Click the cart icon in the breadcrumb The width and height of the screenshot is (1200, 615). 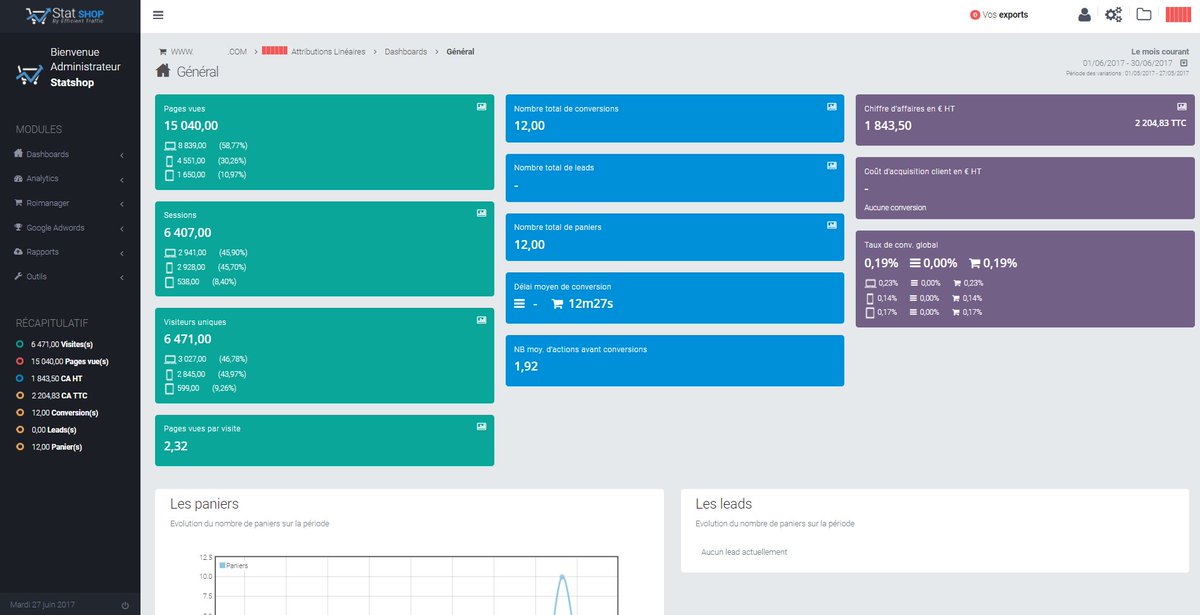click(163, 51)
